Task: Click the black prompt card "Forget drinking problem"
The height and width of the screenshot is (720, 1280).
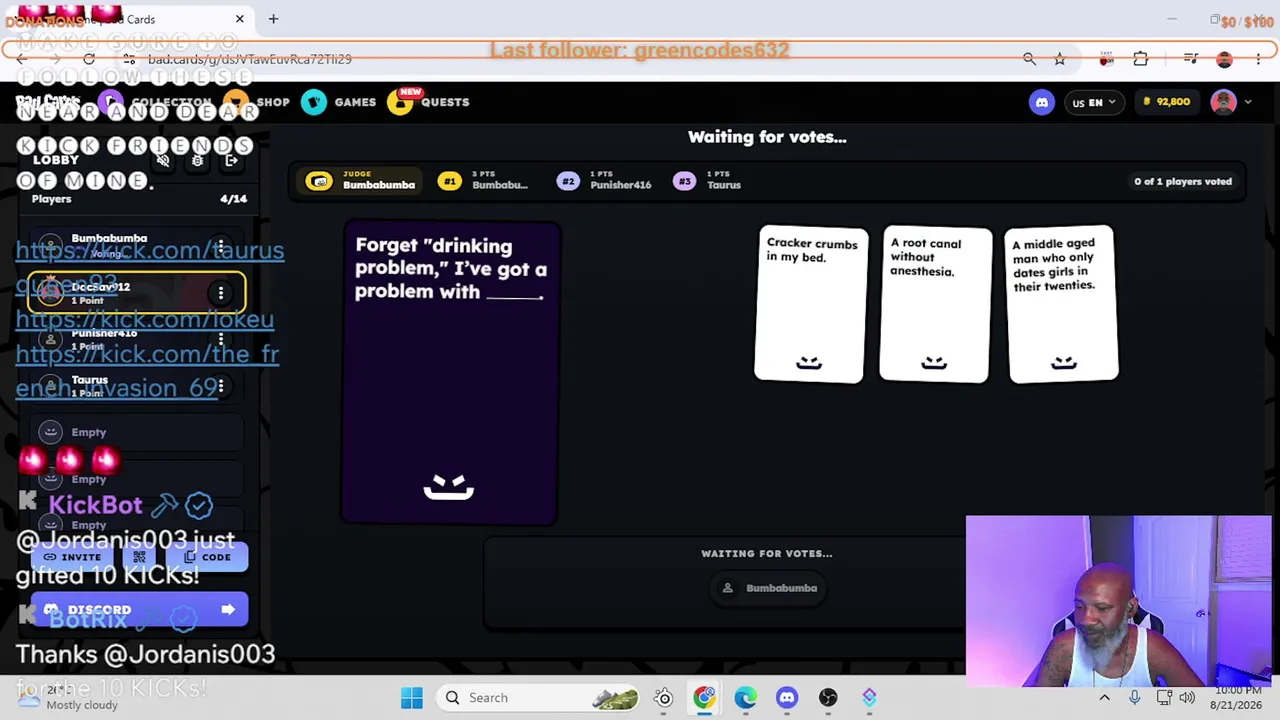Action: [449, 372]
